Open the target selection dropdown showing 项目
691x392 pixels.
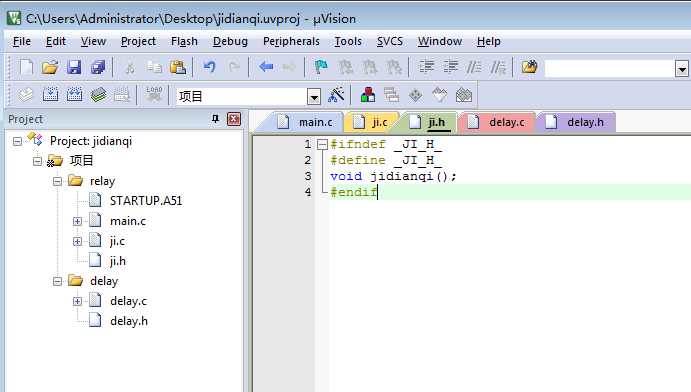[x=314, y=96]
